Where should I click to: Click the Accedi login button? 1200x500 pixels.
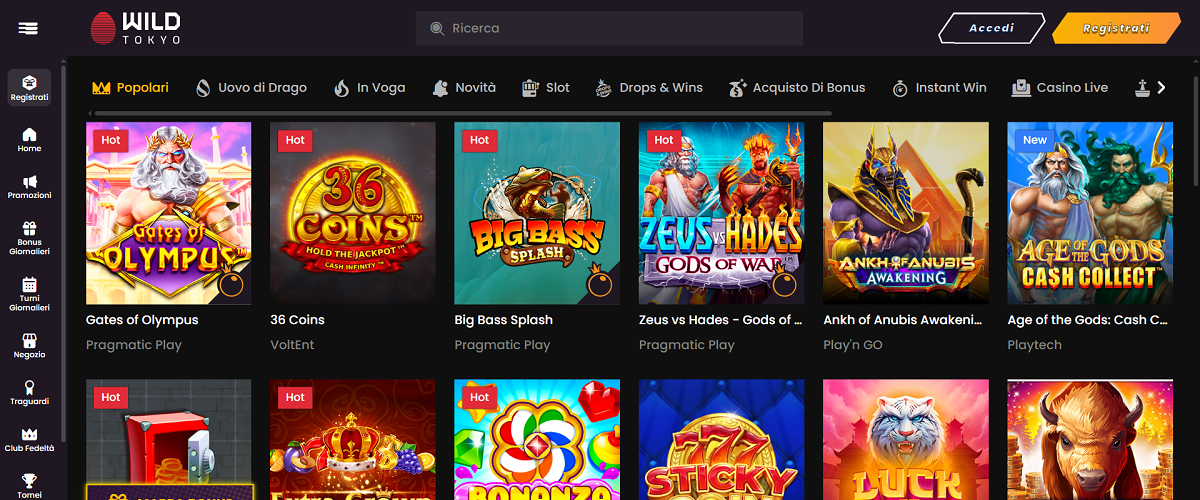992,28
